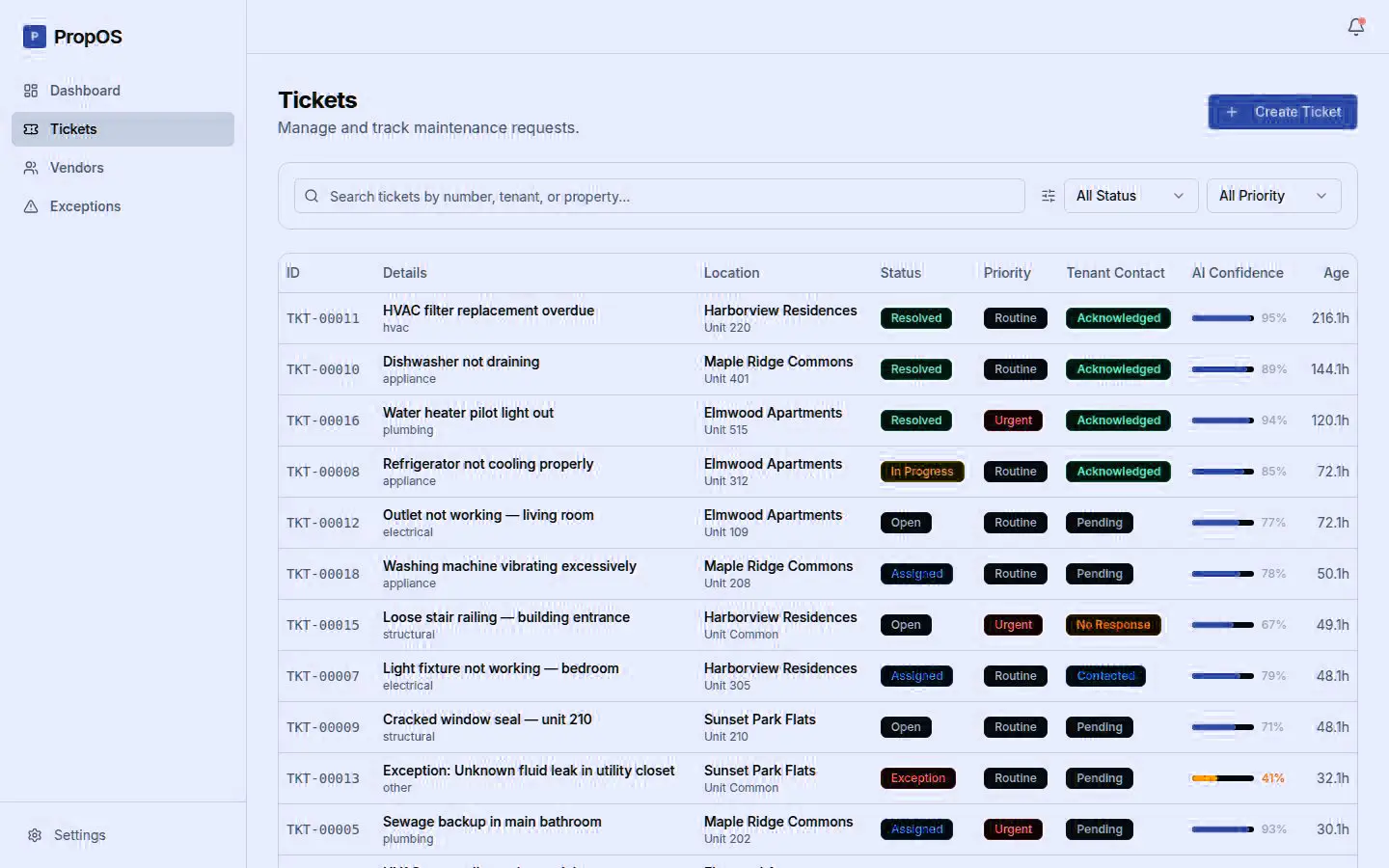Click the No Response tenant contact badge
Image resolution: width=1389 pixels, height=868 pixels.
coord(1112,625)
